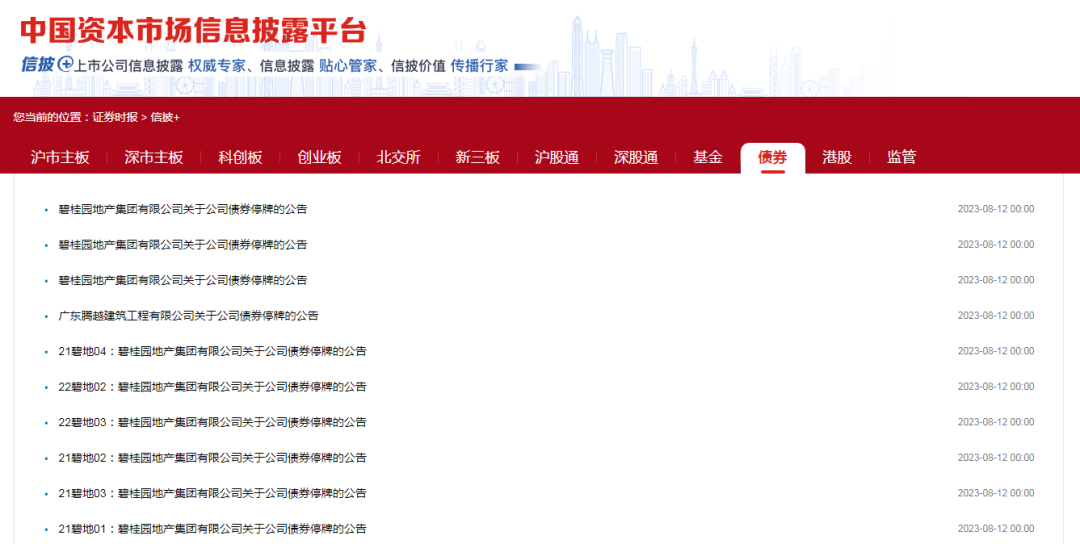1080x544 pixels.
Task: Go to the 创业板 tab
Action: tap(320, 157)
